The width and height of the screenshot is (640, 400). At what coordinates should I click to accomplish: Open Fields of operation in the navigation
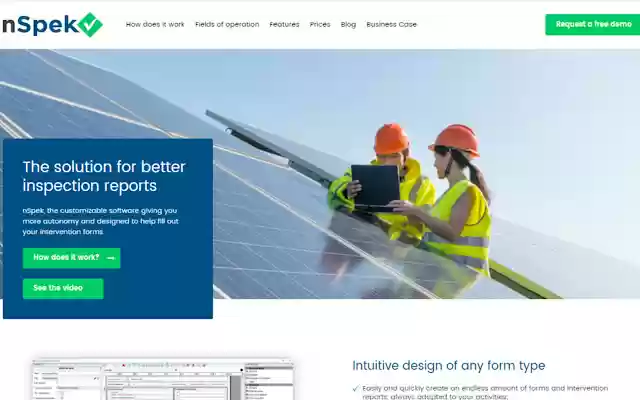tap(227, 24)
